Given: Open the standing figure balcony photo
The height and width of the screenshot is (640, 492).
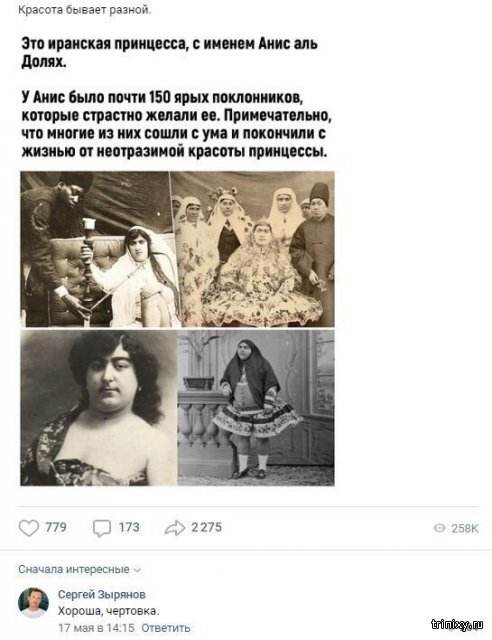Looking at the screenshot, I should 256,408.
